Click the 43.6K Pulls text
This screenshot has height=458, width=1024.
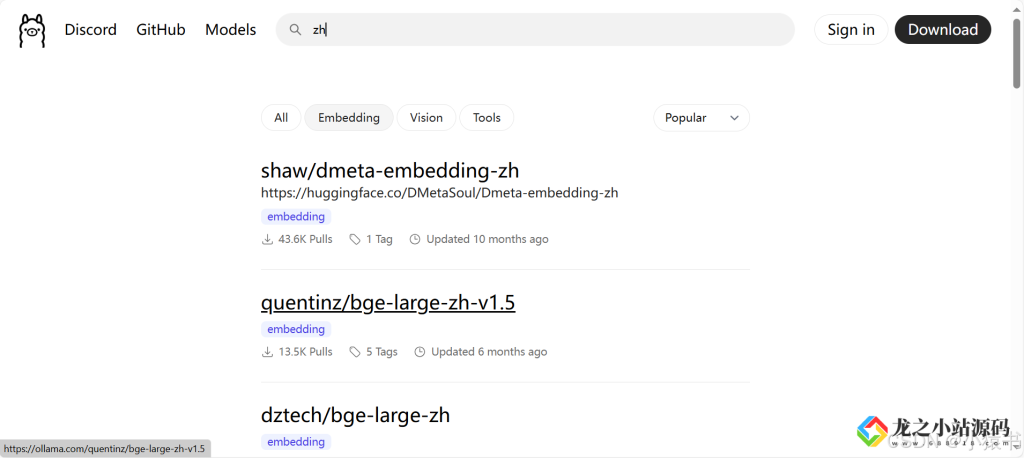coord(305,239)
